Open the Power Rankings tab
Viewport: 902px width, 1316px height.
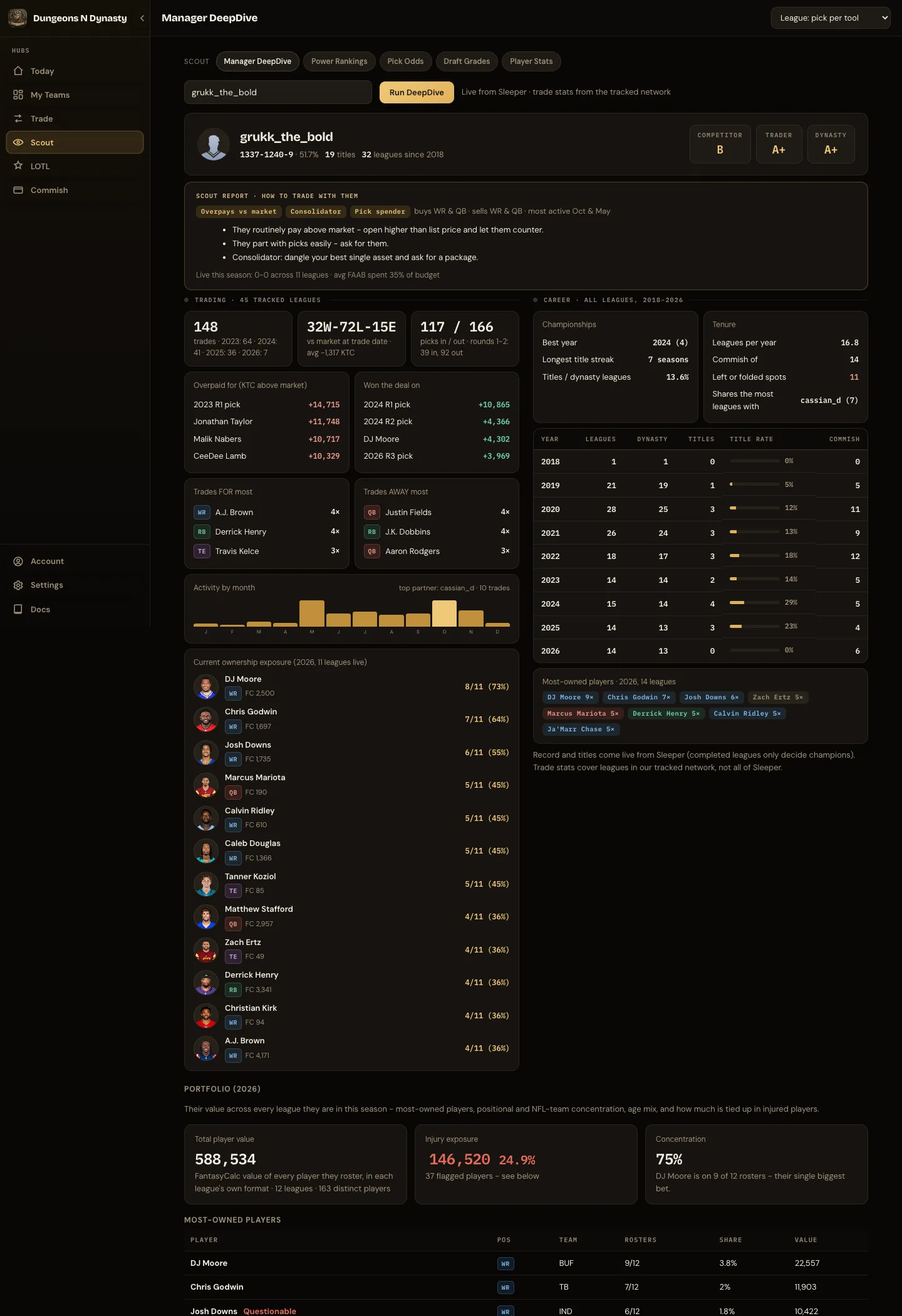tap(340, 61)
